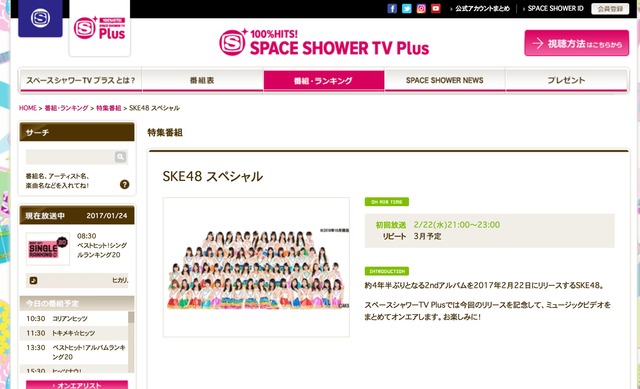The image size is (640, 389).
Task: Open ベストヒット!シングルランキング20 program link
Action: point(102,250)
